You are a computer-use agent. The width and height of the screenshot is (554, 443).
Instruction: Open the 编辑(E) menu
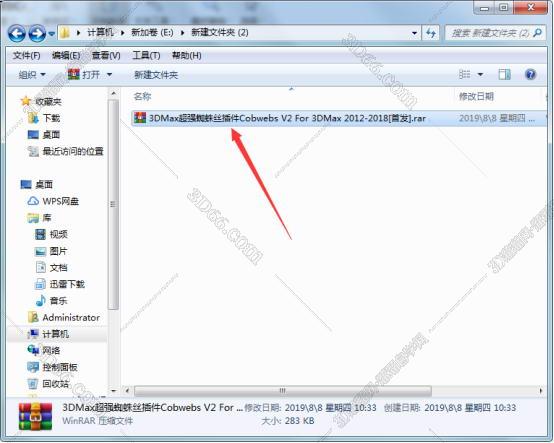point(66,55)
